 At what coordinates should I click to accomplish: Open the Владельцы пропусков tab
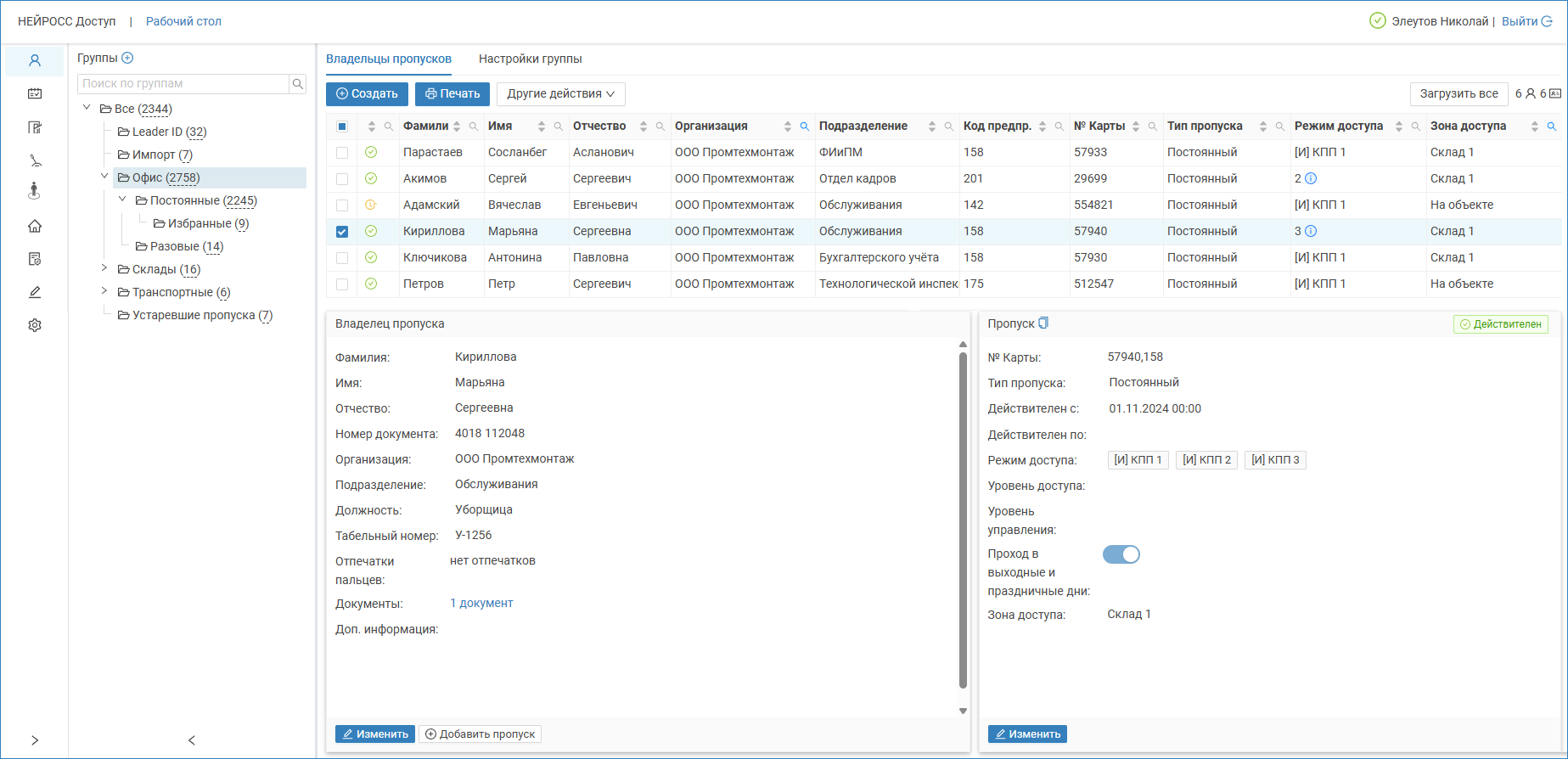click(389, 59)
